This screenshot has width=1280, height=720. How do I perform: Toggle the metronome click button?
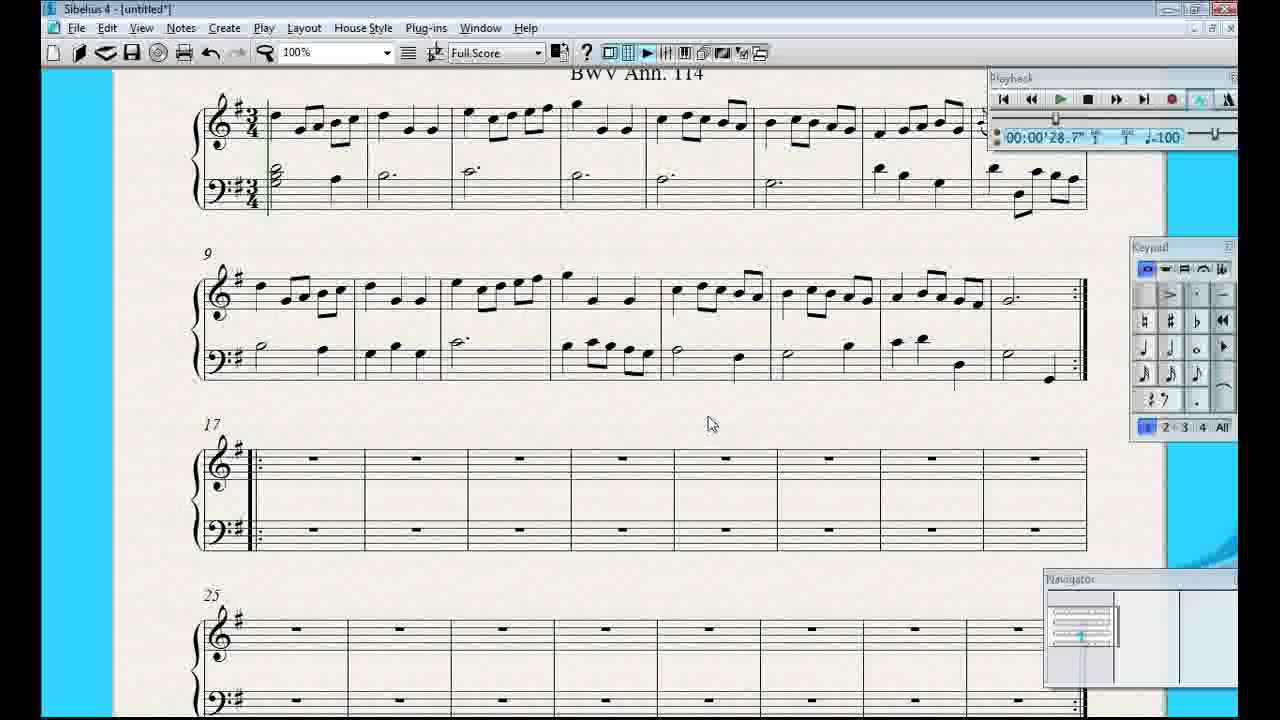pyautogui.click(x=1228, y=99)
